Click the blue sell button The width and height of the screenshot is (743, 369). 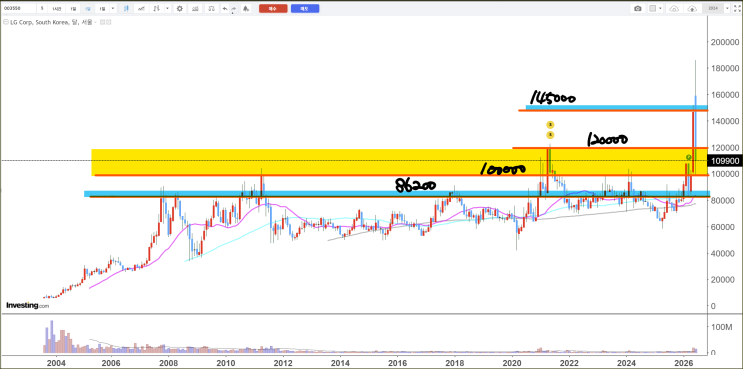click(x=305, y=9)
